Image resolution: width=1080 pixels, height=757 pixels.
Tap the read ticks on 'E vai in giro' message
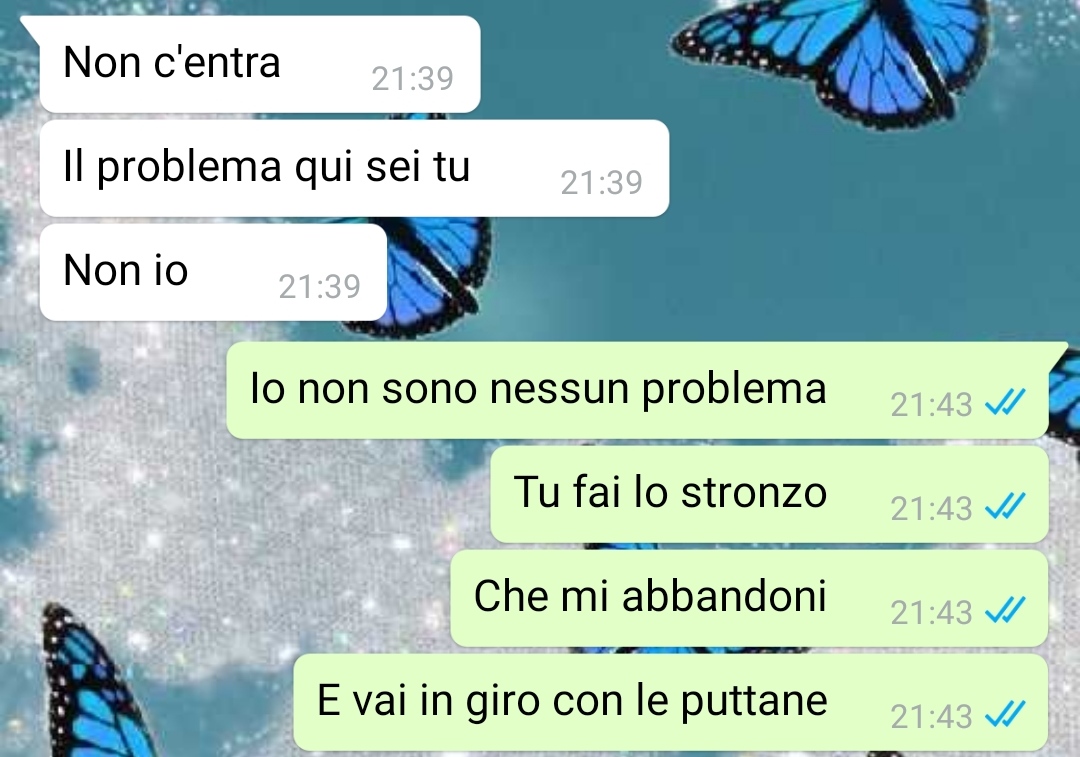(1006, 714)
